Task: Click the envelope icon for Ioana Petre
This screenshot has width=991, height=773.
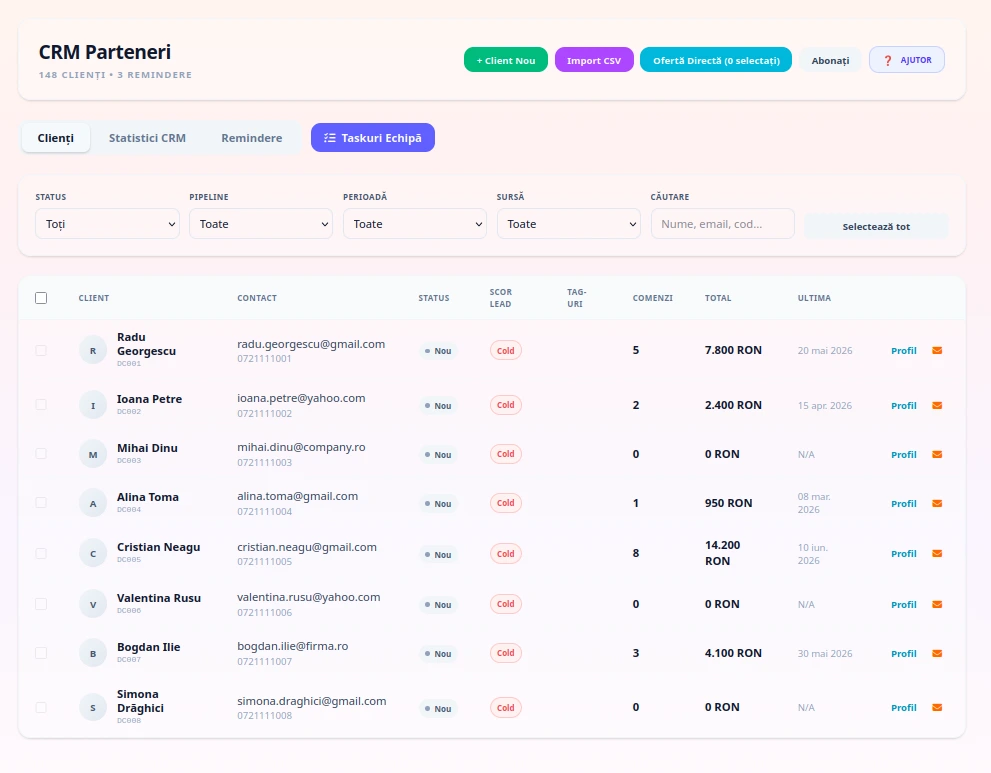Action: (937, 405)
